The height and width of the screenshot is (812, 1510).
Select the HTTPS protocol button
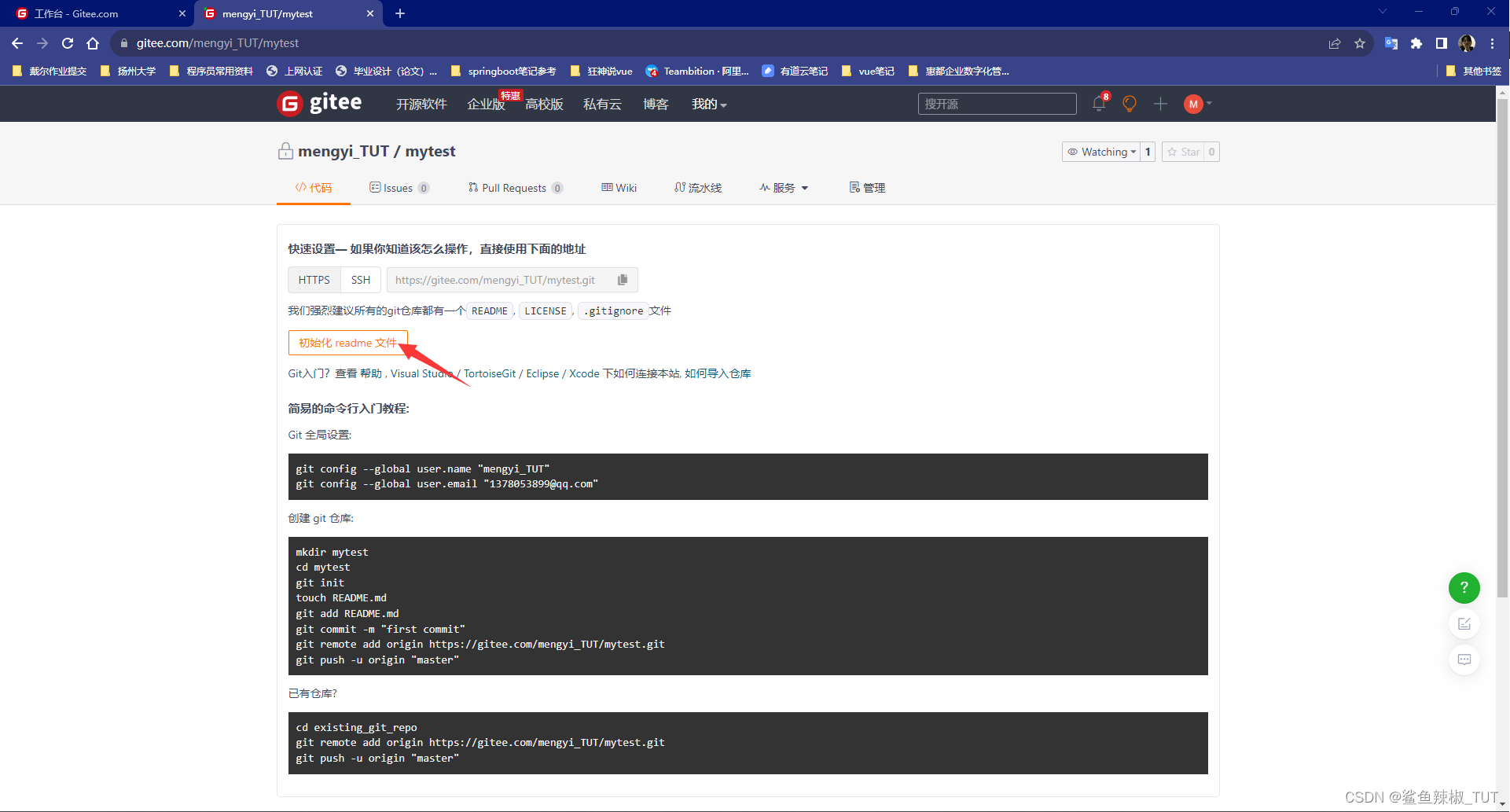pyautogui.click(x=314, y=280)
